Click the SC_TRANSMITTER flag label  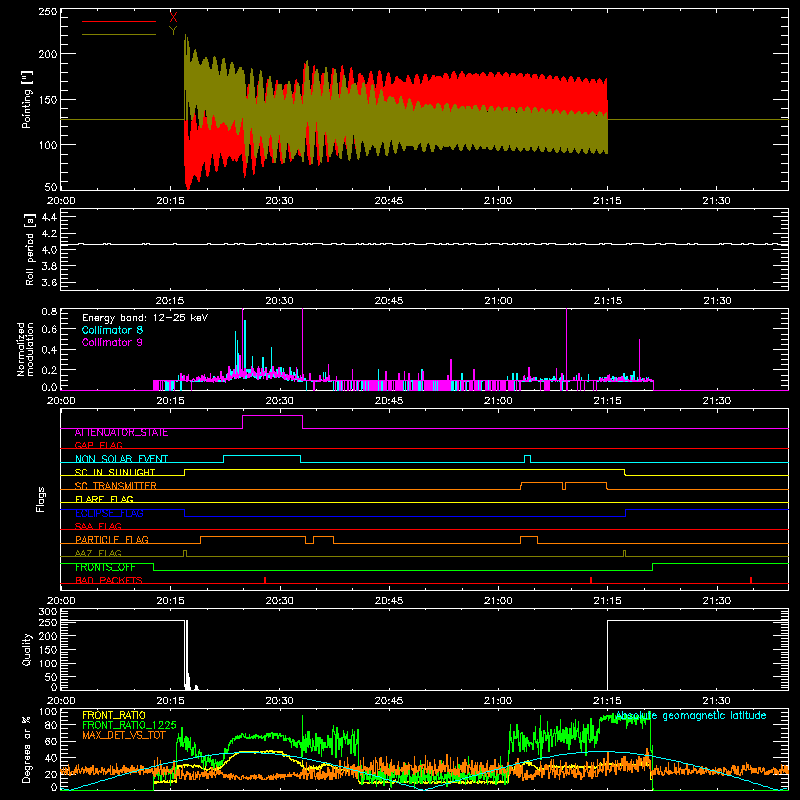(116, 486)
